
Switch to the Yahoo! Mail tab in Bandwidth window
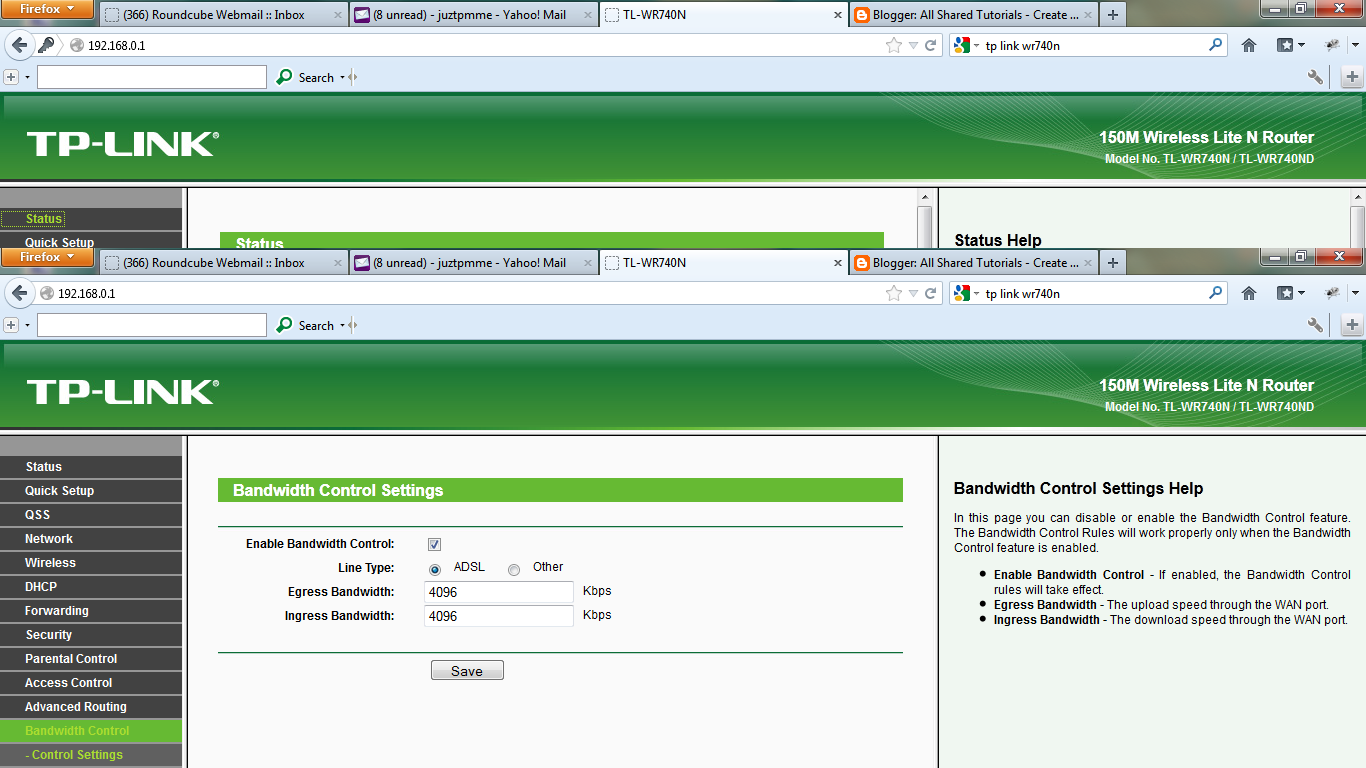tap(474, 263)
